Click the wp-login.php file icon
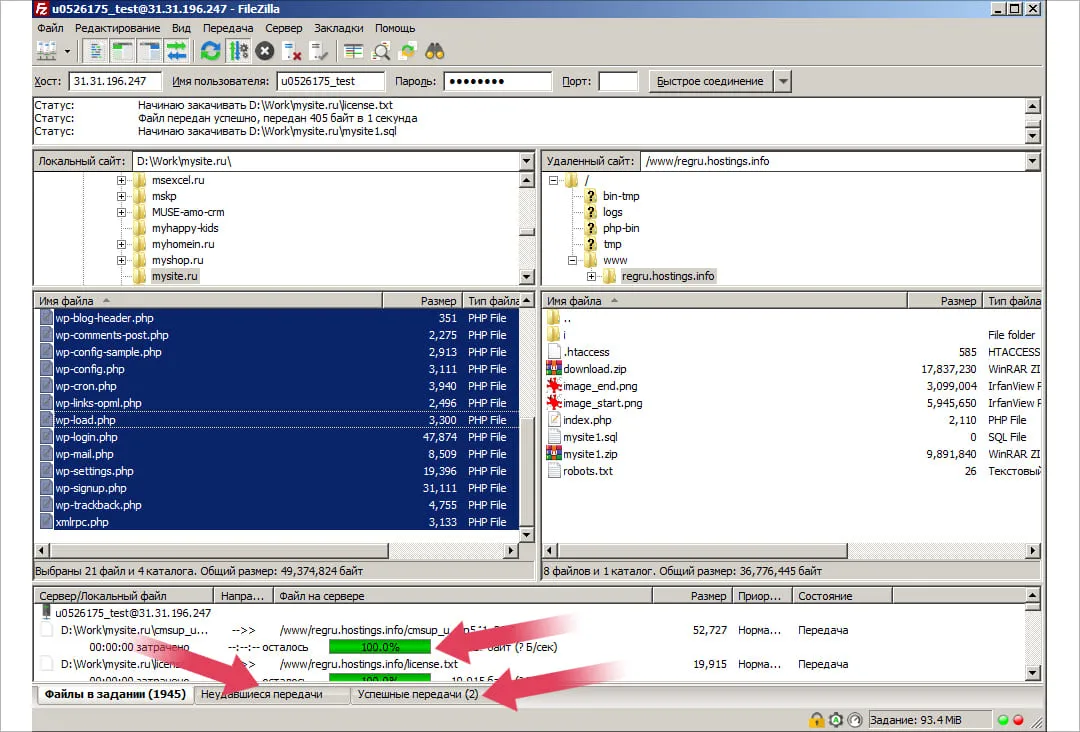This screenshot has width=1080, height=732. (46, 437)
